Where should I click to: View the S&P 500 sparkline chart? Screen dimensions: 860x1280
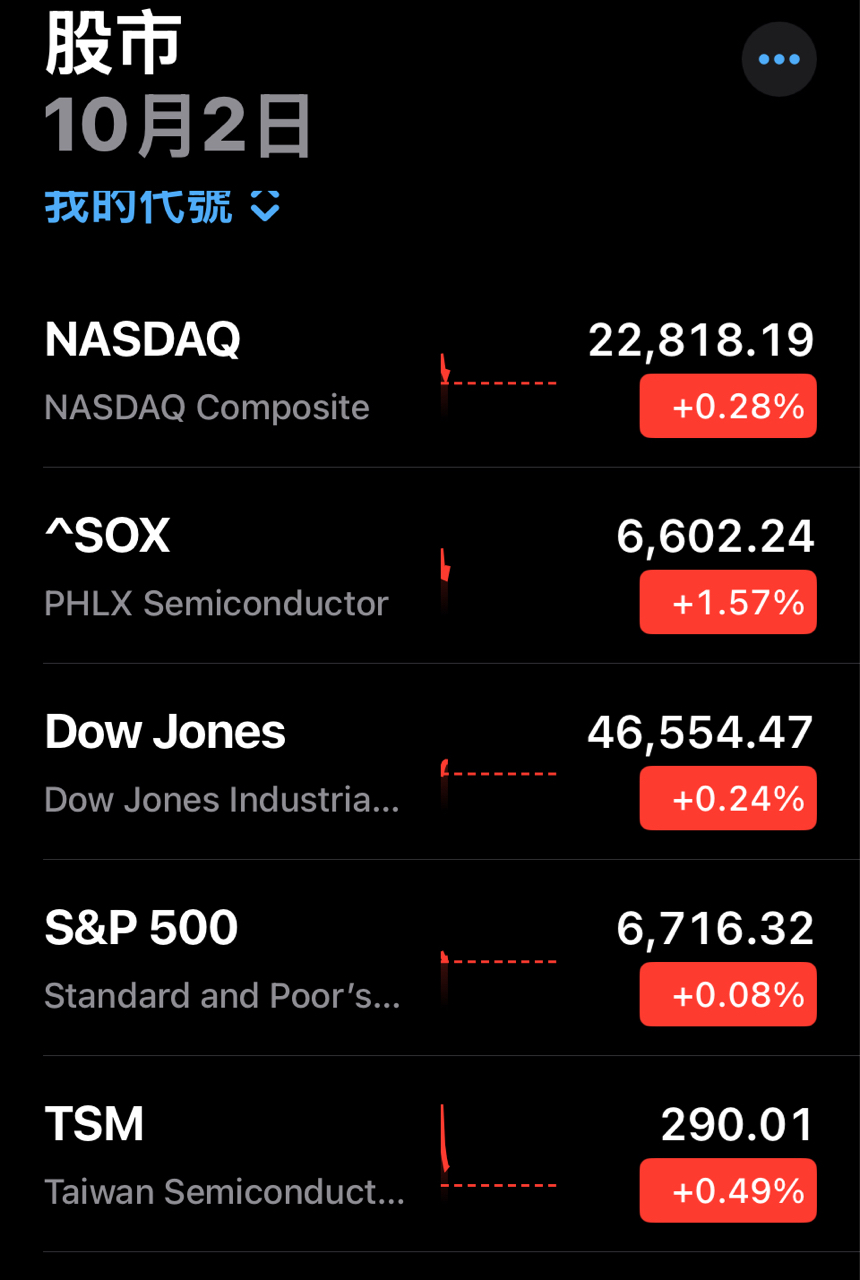[x=497, y=962]
